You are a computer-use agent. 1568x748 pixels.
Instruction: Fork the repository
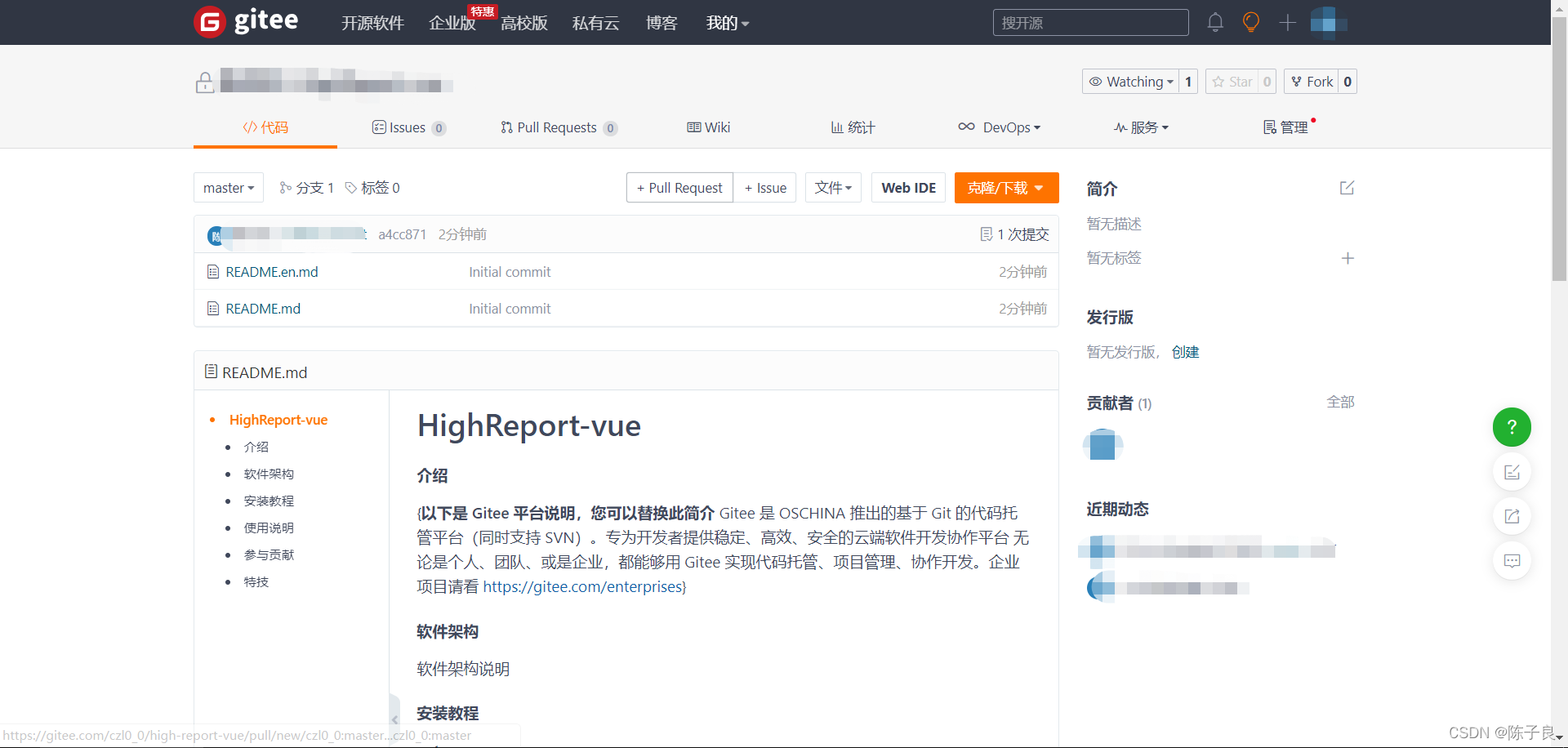[1312, 82]
